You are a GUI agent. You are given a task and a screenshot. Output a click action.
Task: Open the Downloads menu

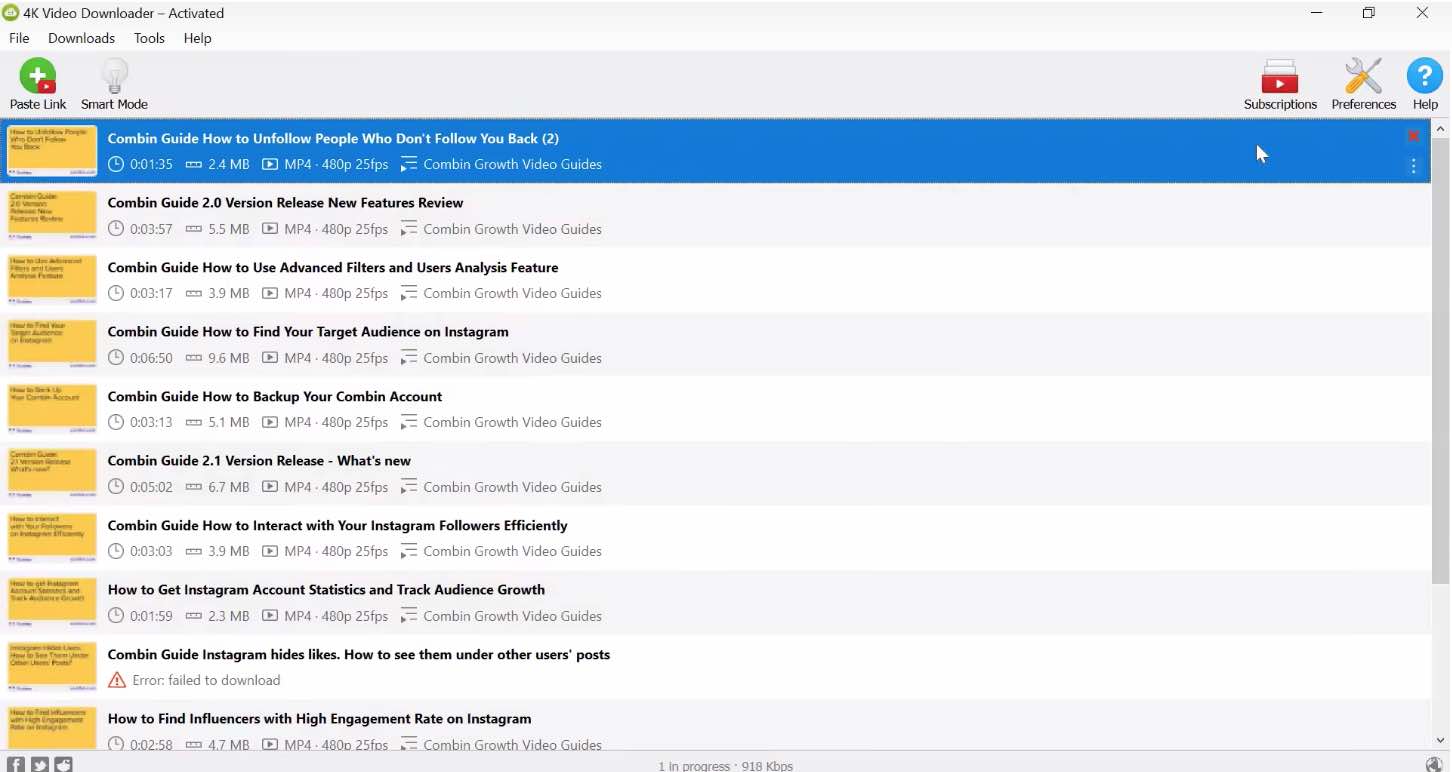point(81,38)
